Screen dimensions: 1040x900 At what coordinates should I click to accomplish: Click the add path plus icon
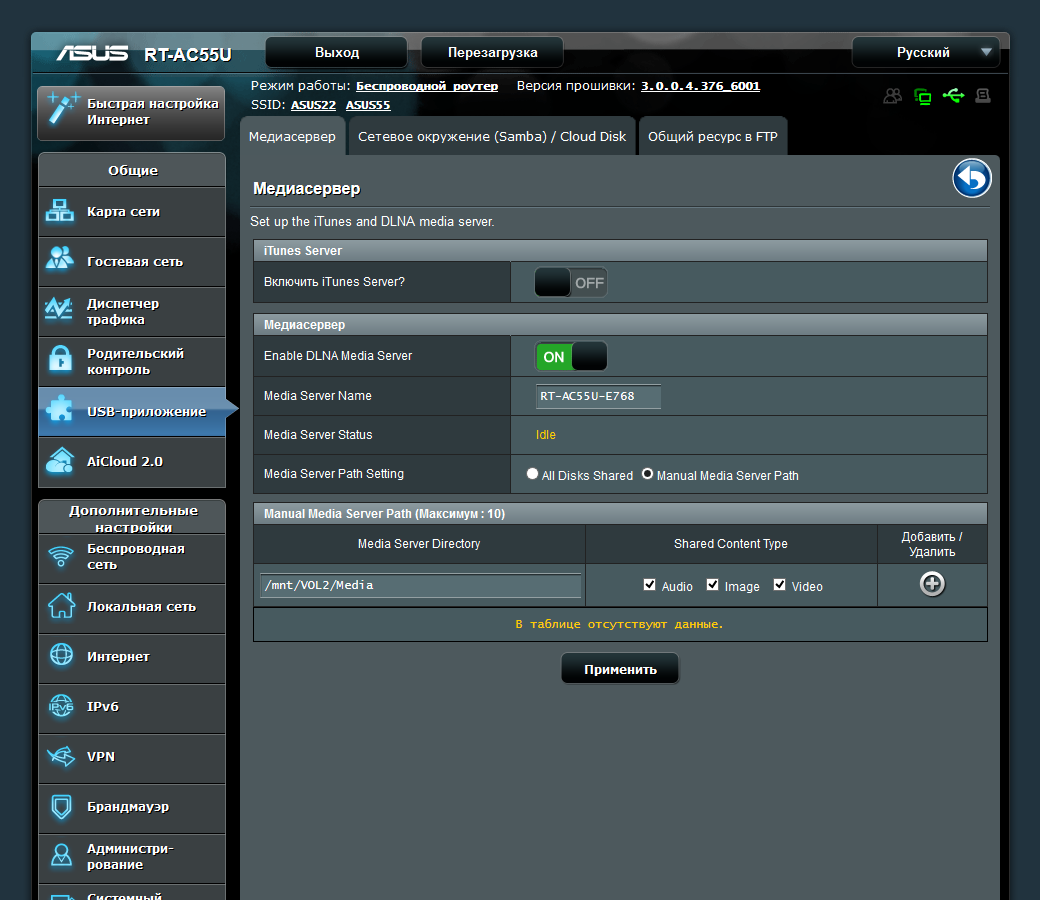[932, 584]
